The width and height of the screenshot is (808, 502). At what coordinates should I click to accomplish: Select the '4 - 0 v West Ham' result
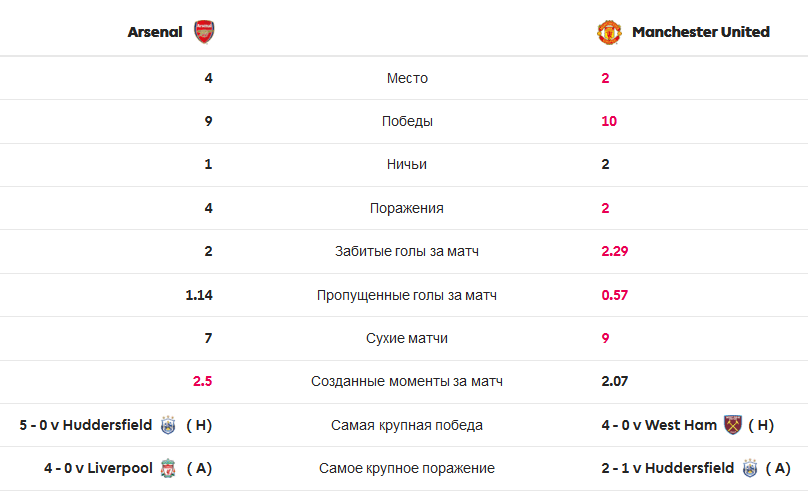point(659,425)
